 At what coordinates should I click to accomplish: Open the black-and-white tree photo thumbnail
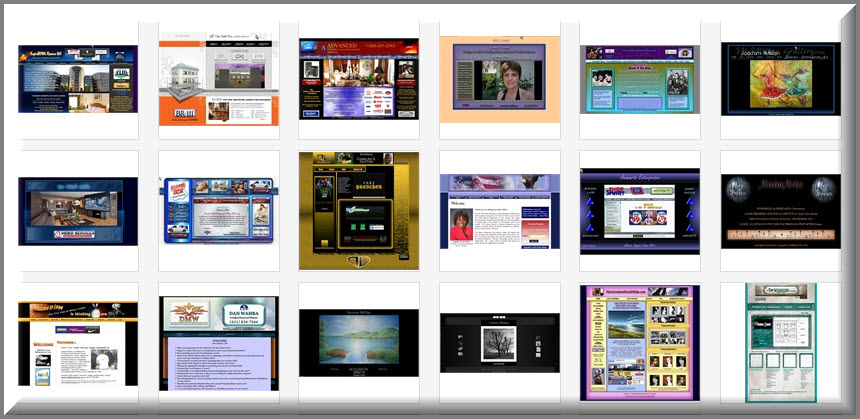coord(500,343)
